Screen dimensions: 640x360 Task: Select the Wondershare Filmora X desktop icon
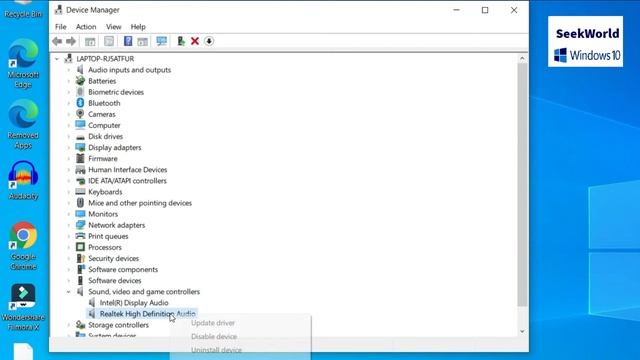(23, 307)
